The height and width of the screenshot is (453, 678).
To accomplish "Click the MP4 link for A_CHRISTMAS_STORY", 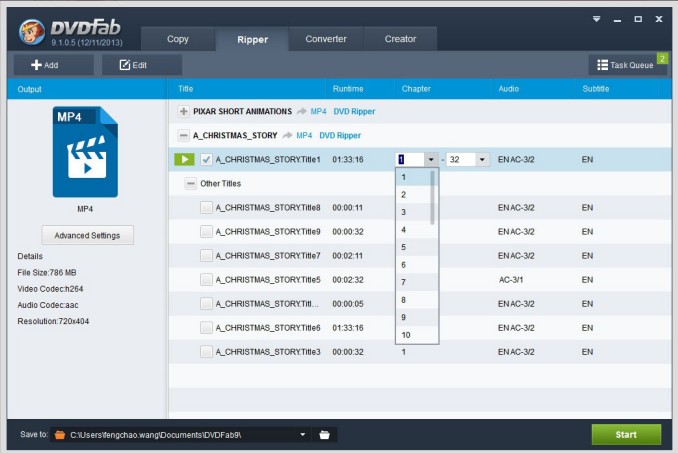I will (x=304, y=136).
